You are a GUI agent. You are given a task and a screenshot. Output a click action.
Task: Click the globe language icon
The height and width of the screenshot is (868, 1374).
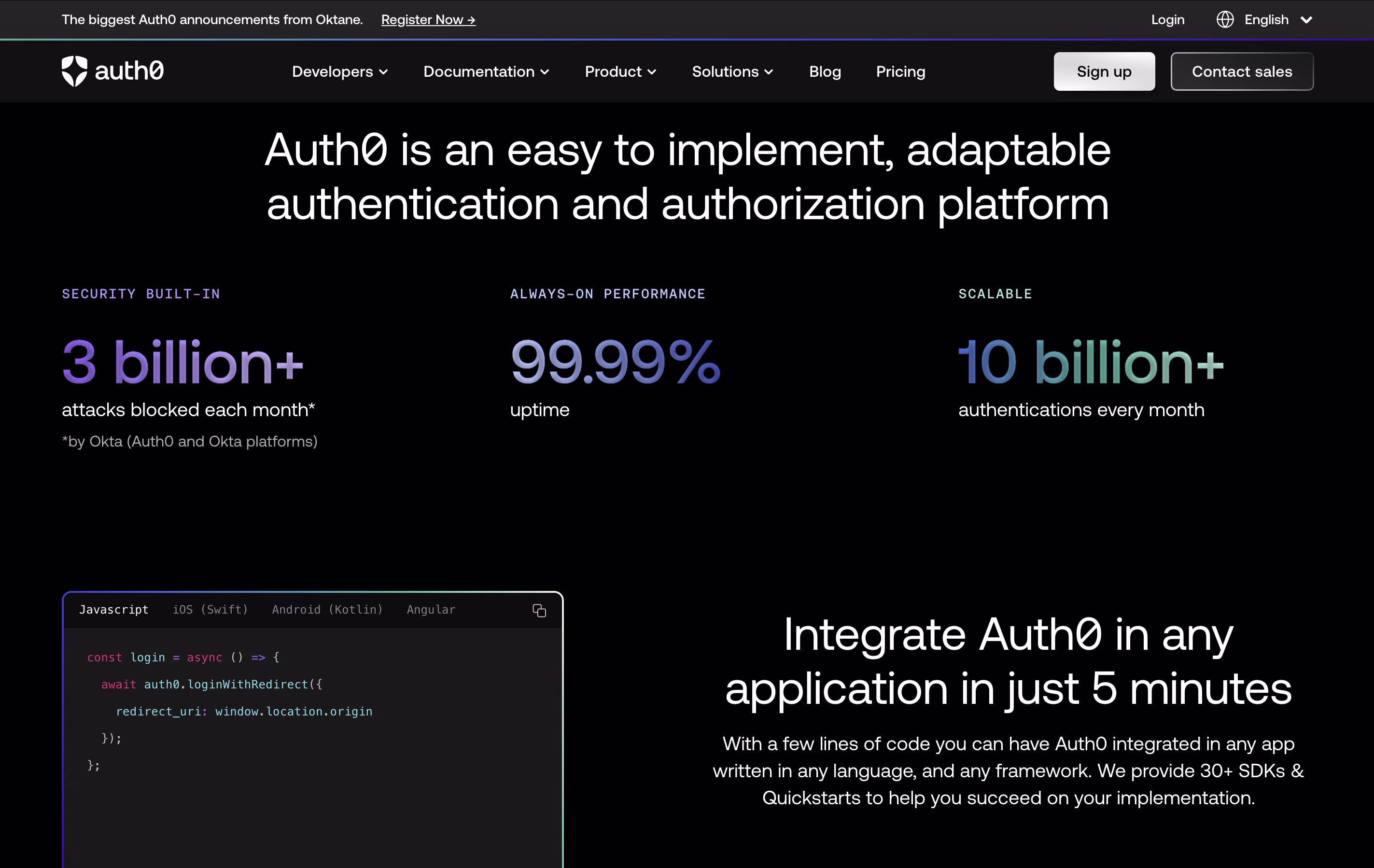coord(1224,20)
